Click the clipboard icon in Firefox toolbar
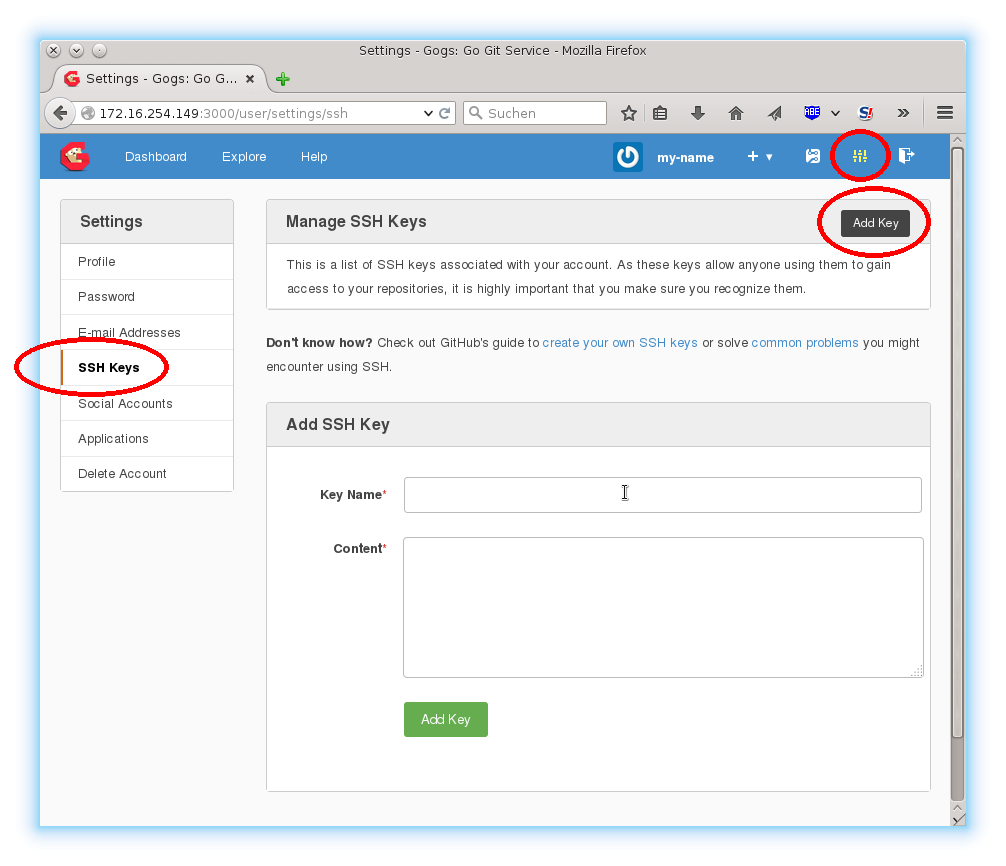The image size is (1006, 866). pos(660,112)
